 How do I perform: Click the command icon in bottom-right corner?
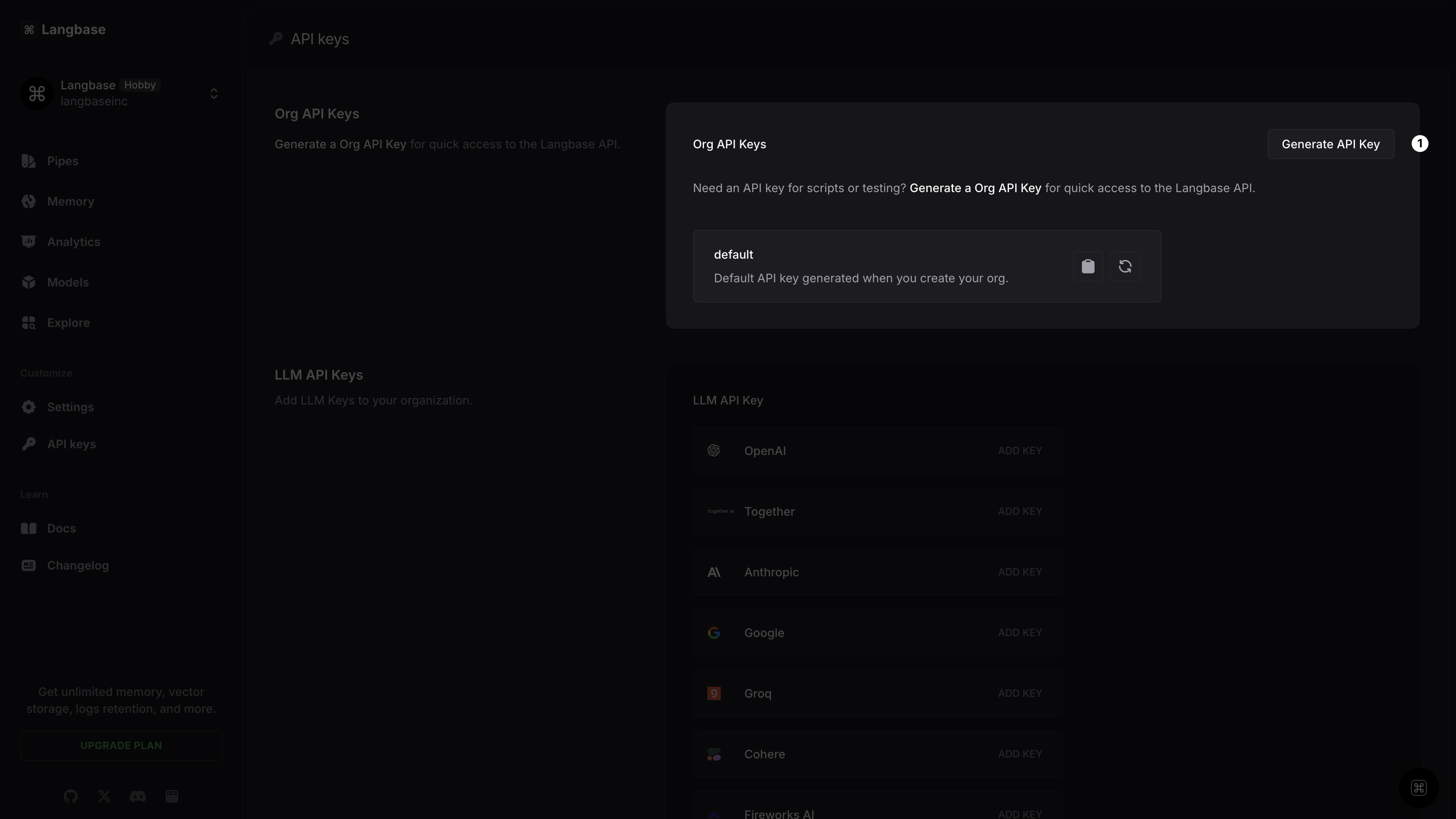1418,787
